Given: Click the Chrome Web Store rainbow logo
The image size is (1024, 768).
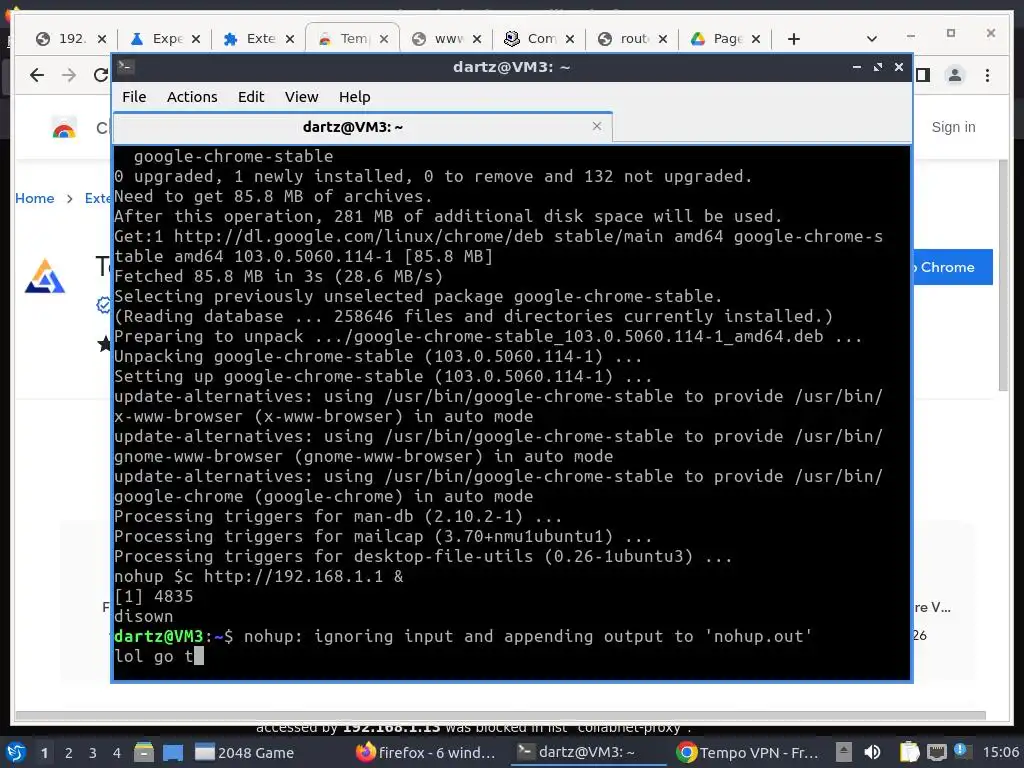Looking at the screenshot, I should coord(64,128).
